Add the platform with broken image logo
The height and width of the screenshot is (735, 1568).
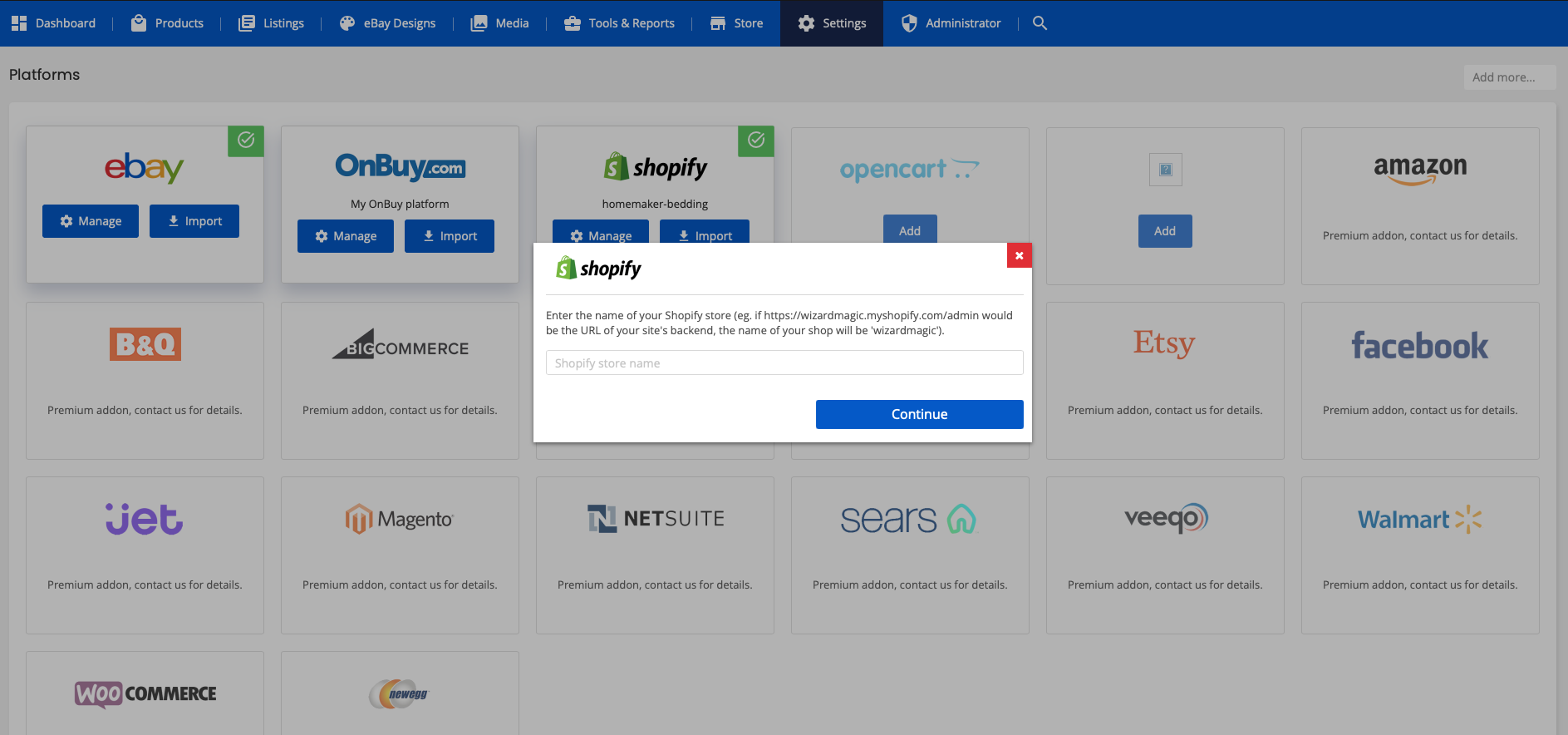click(x=1165, y=231)
